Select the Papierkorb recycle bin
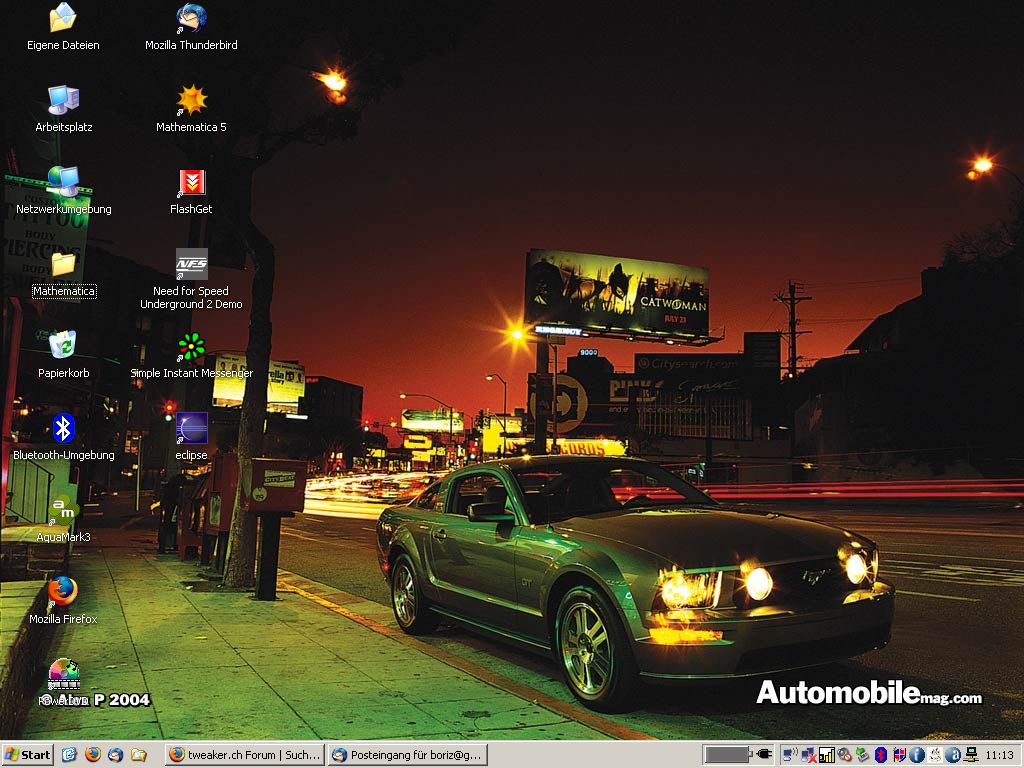Viewport: 1024px width, 768px height. pos(63,355)
